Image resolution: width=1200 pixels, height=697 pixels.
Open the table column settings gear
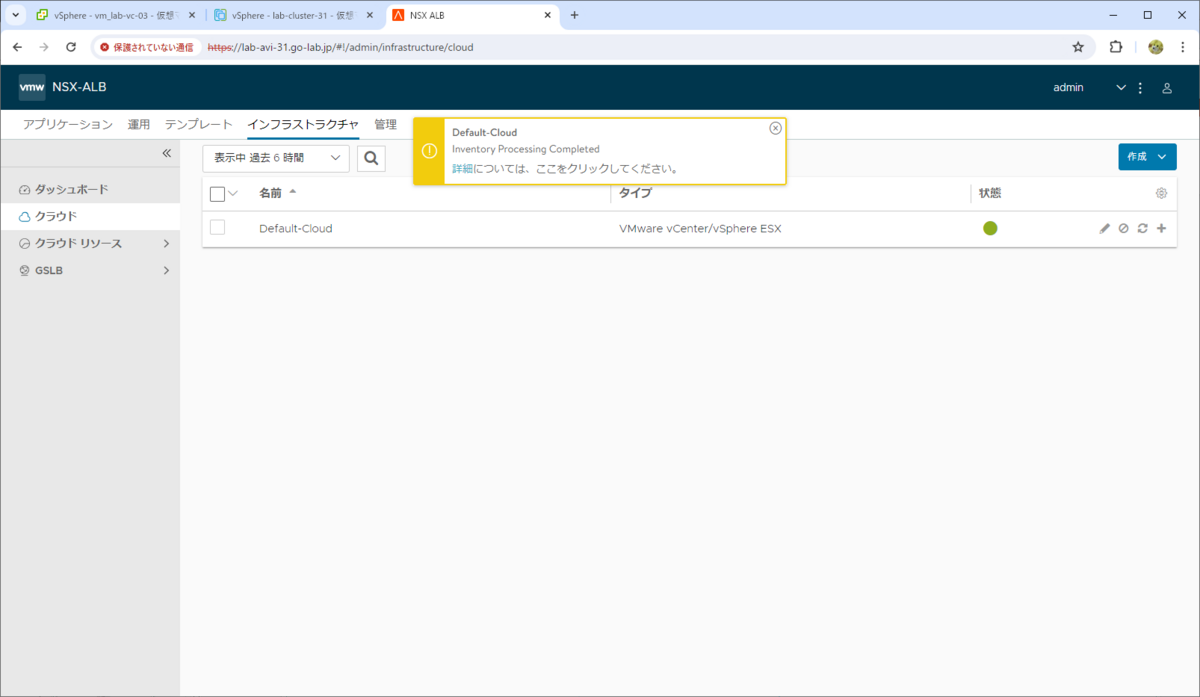click(1161, 193)
